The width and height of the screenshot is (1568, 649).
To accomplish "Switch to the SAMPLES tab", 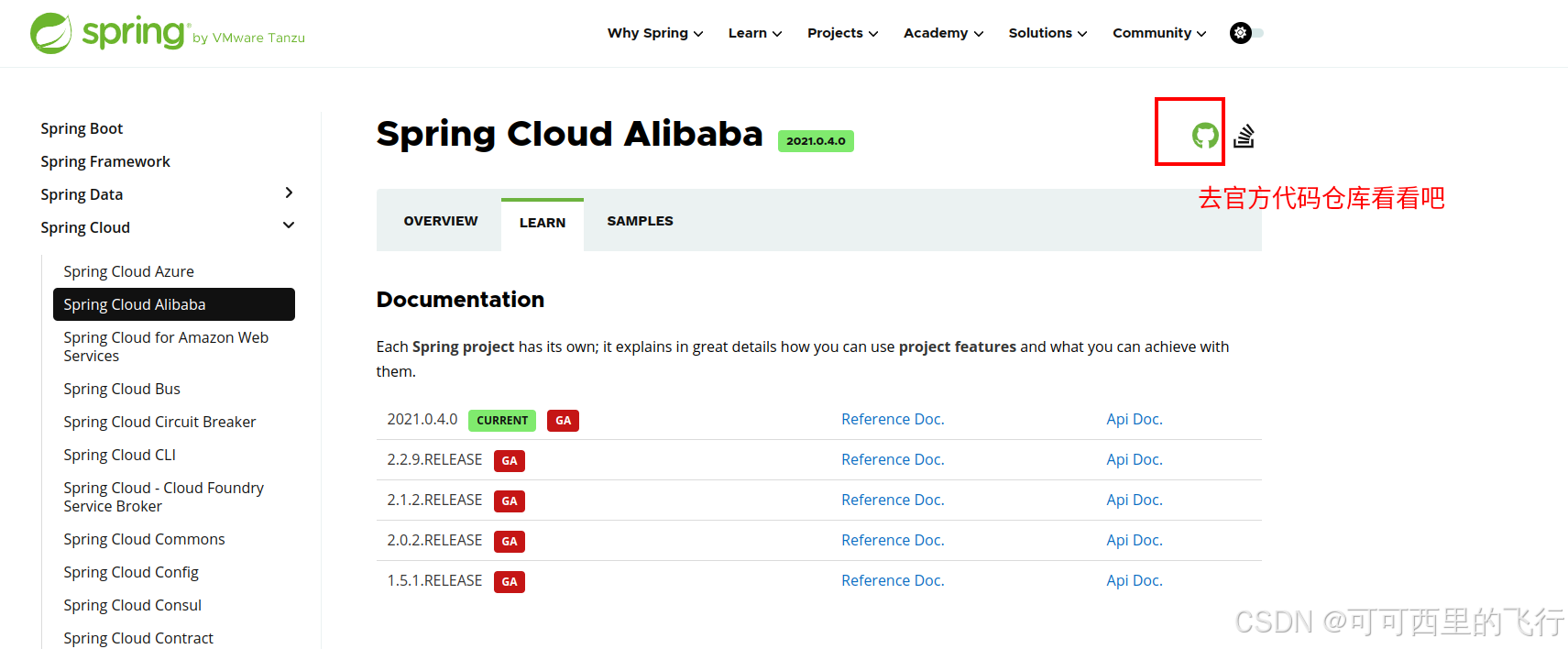I will point(640,221).
